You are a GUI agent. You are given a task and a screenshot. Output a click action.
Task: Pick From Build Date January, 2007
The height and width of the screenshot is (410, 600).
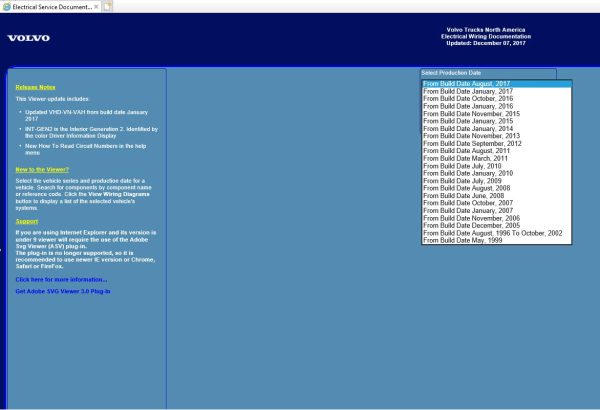tap(497, 211)
